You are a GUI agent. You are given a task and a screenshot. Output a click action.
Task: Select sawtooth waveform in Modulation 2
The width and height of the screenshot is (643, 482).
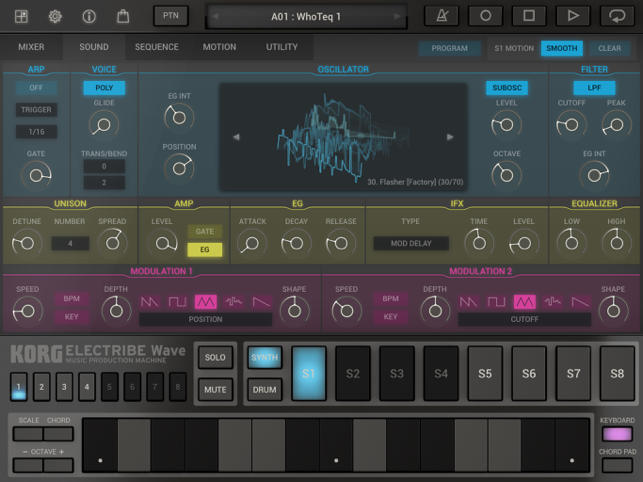tap(468, 301)
